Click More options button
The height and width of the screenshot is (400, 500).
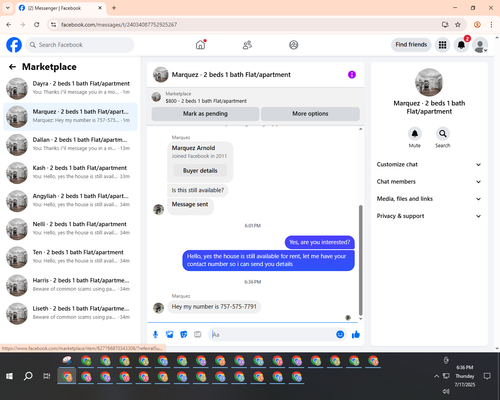tap(310, 114)
